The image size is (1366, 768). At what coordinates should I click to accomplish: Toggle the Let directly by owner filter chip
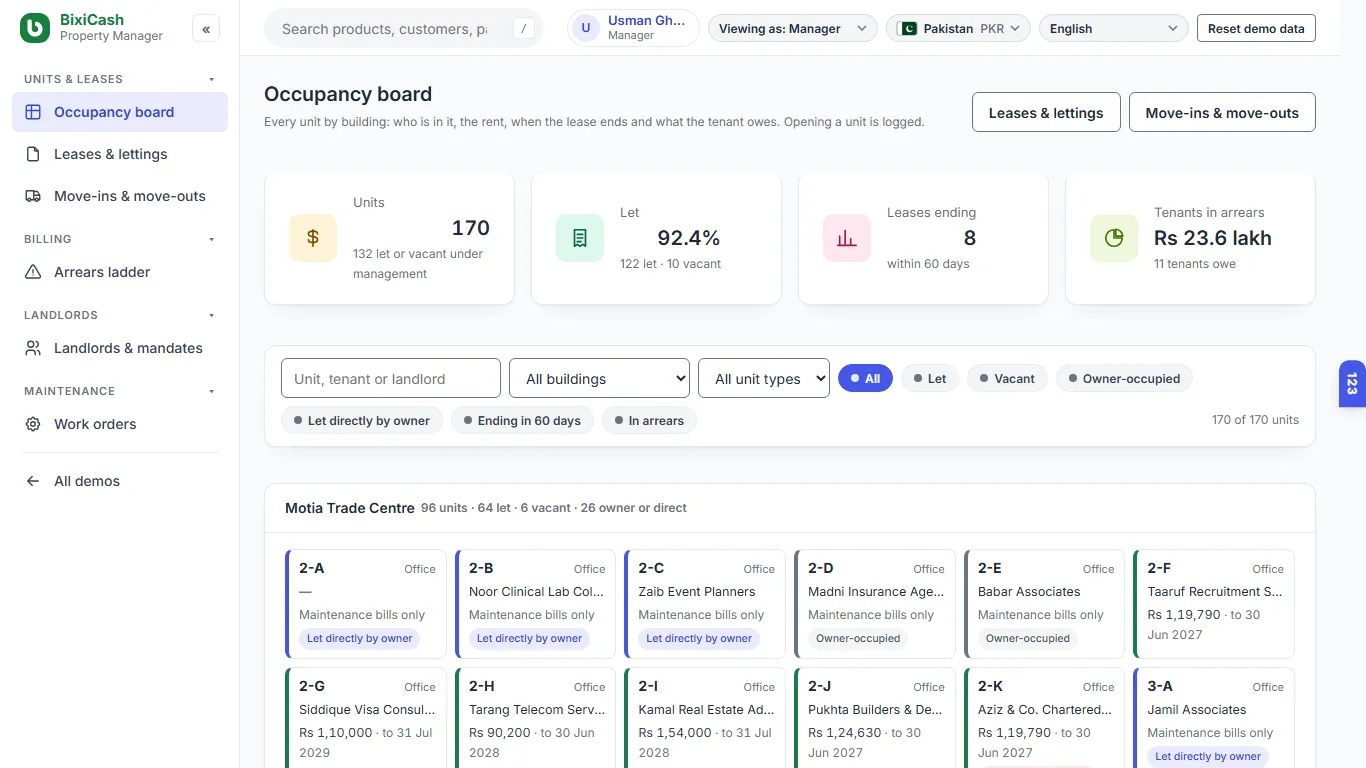362,420
